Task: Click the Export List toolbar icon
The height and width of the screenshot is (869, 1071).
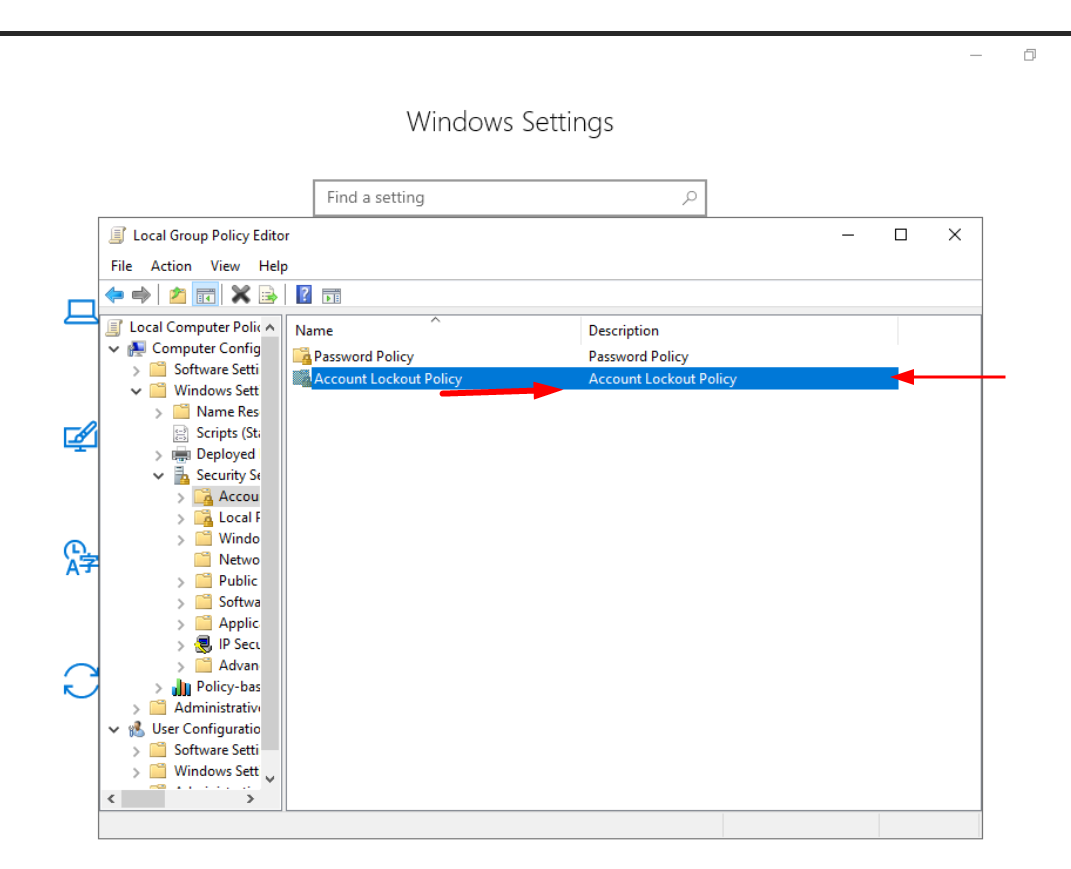Action: click(x=268, y=295)
